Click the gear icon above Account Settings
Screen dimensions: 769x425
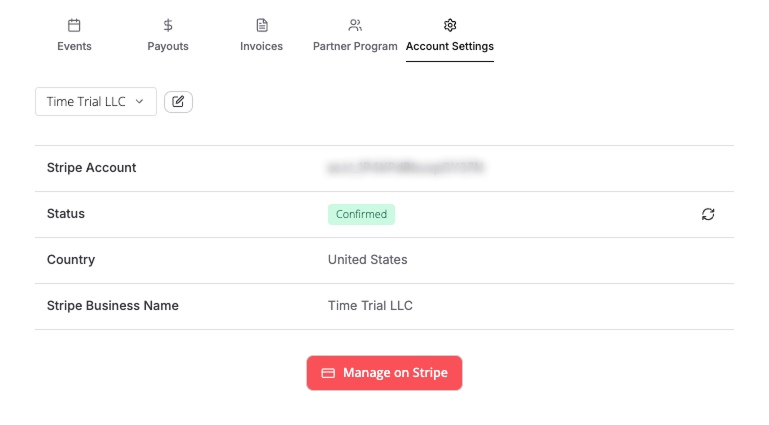tap(450, 25)
